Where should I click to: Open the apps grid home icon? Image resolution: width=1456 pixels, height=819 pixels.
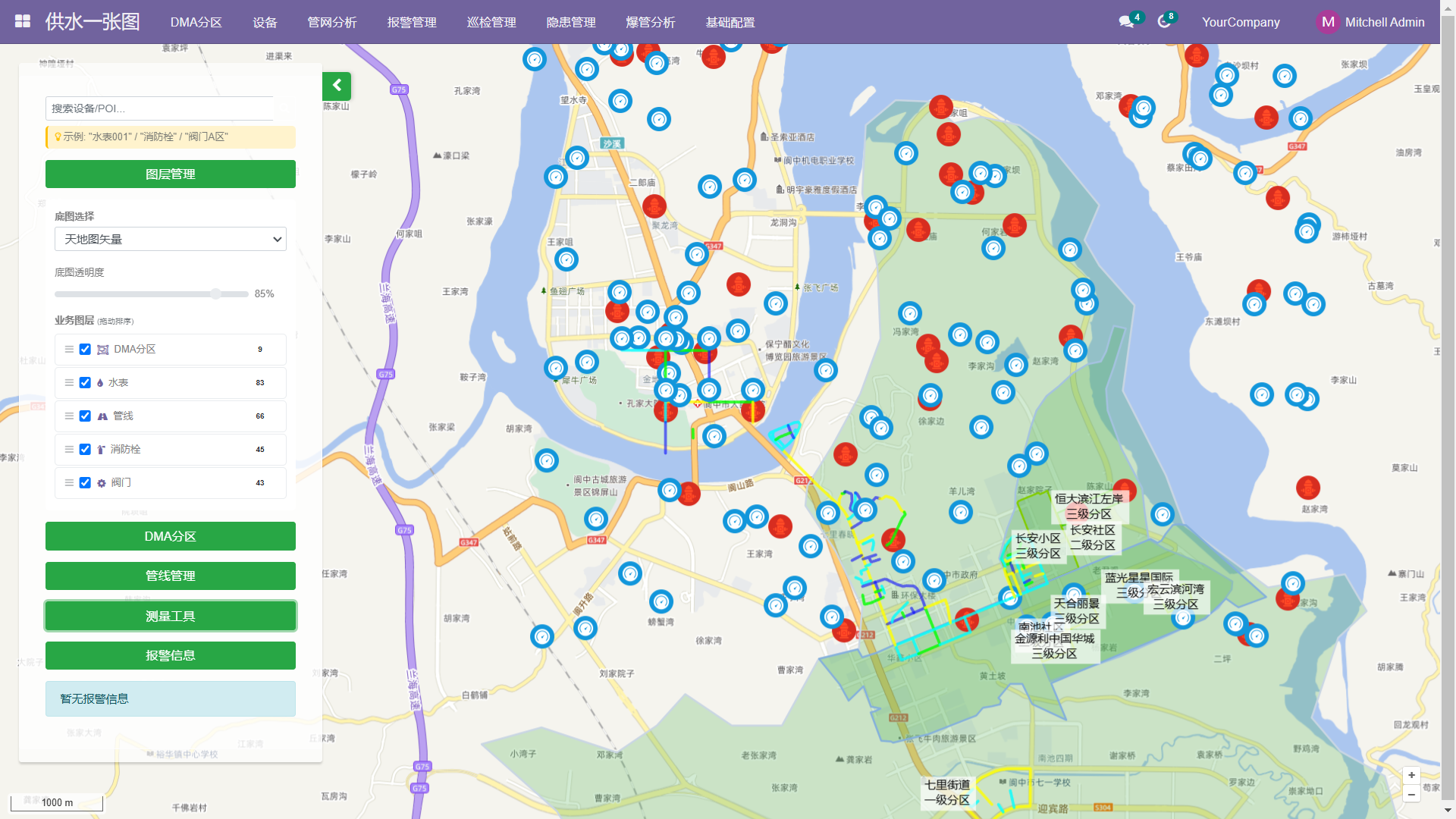[x=23, y=21]
